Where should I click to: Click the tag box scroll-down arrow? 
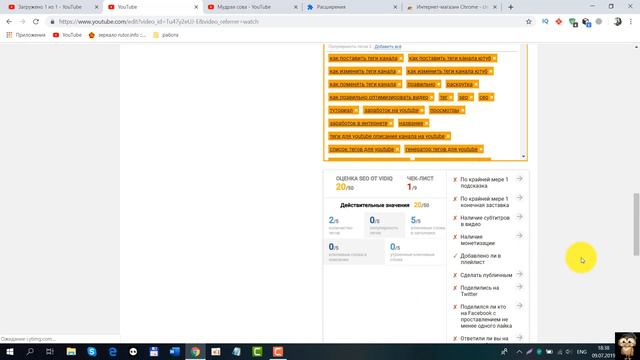[x=523, y=157]
